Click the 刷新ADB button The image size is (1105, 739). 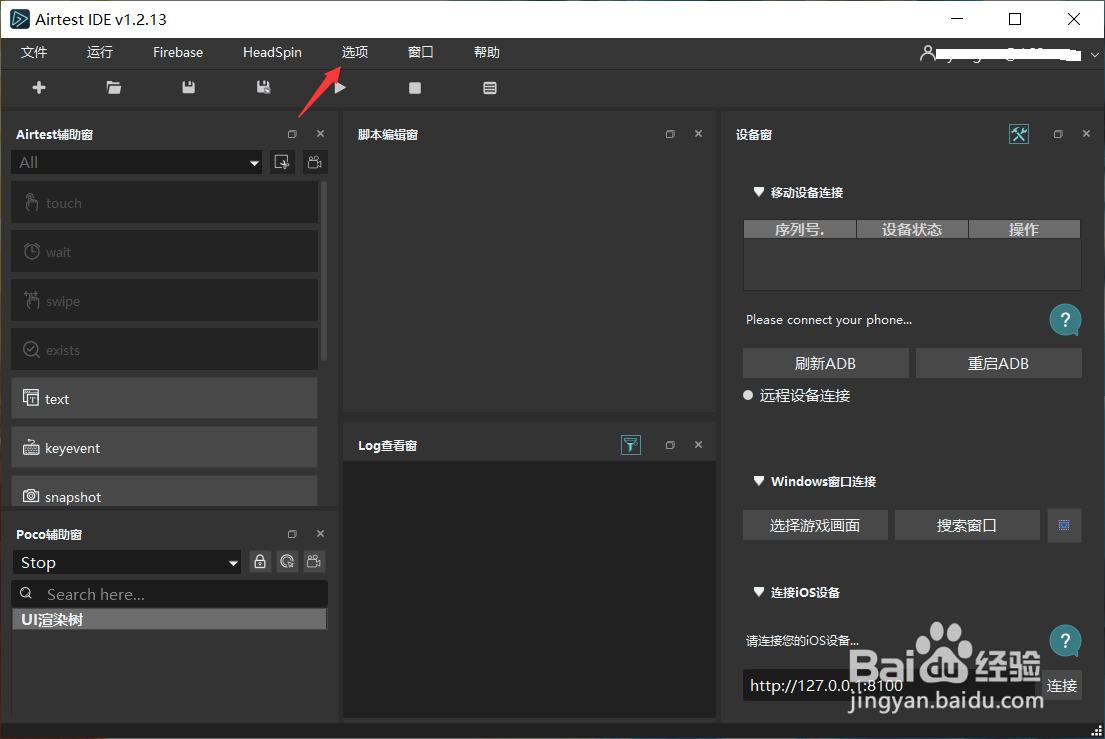(x=825, y=363)
